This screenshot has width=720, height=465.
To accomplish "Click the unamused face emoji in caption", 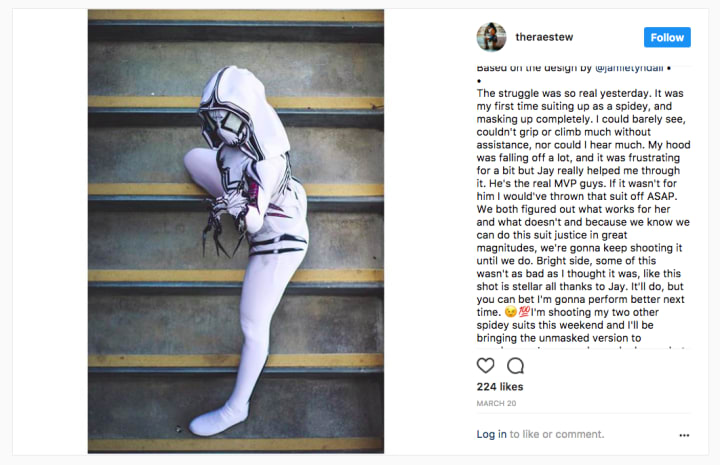I will [511, 312].
